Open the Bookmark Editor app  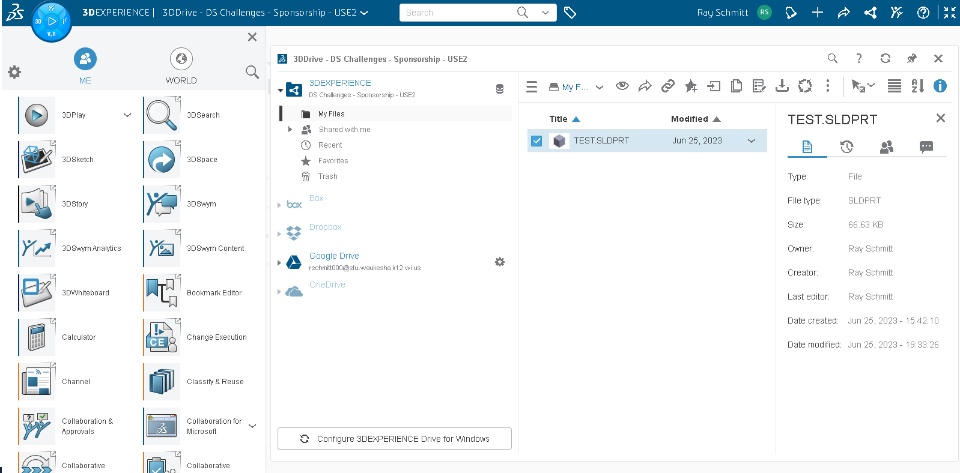[162, 292]
